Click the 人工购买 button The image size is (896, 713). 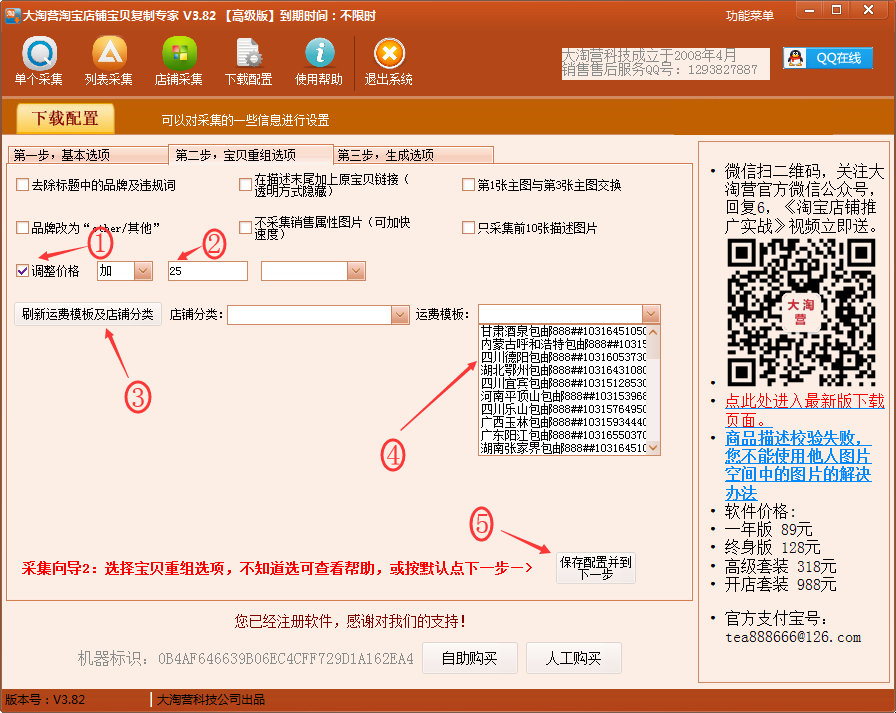tap(574, 658)
